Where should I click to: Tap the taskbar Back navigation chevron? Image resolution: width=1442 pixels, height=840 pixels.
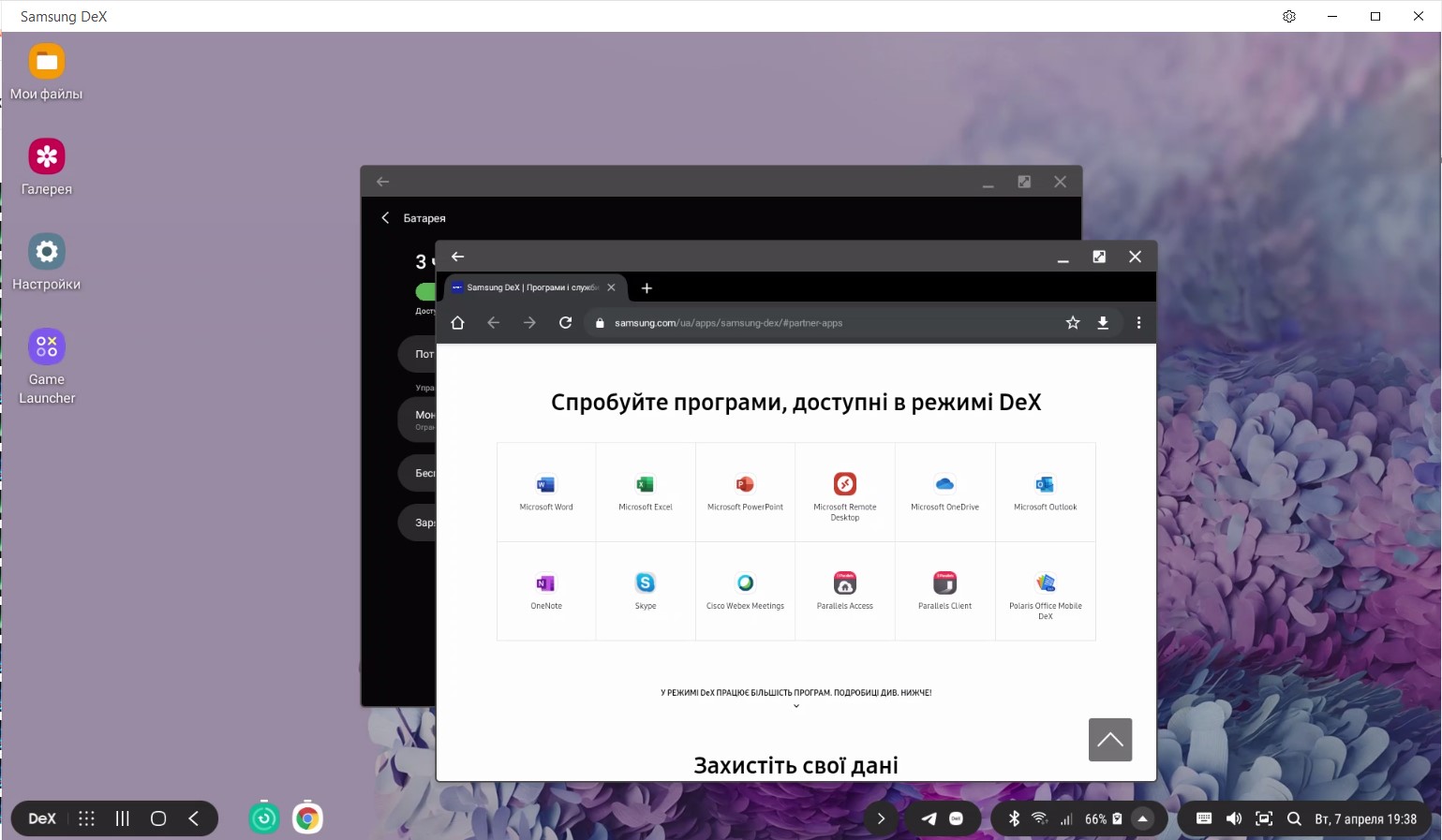(194, 818)
